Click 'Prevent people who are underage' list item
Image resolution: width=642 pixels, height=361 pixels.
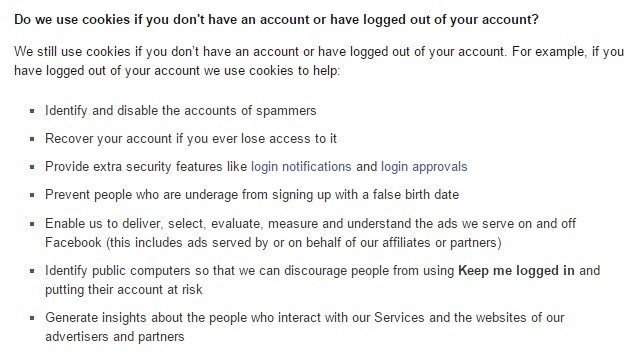[x=252, y=194]
